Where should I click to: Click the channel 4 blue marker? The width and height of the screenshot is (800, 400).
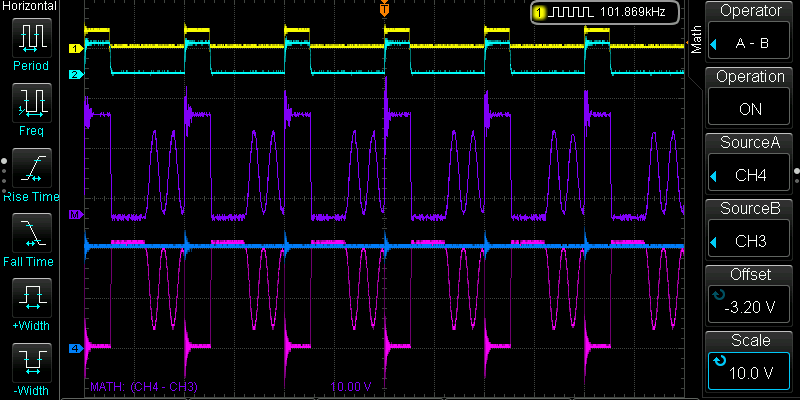76,349
